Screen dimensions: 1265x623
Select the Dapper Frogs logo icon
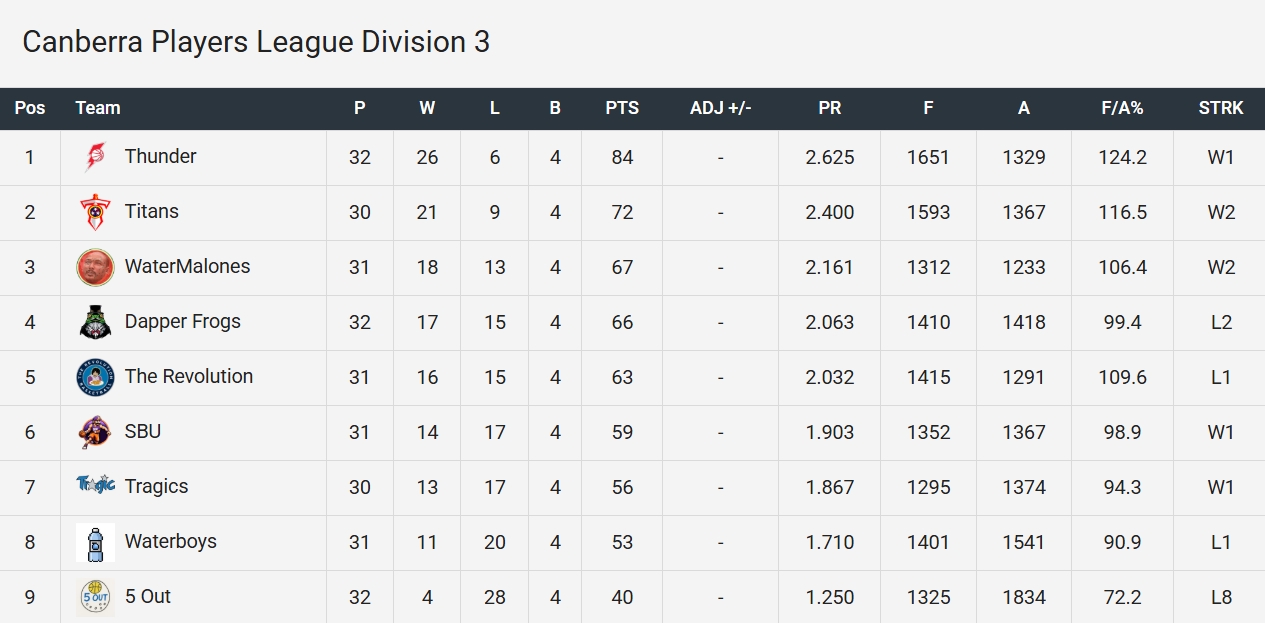(95, 322)
